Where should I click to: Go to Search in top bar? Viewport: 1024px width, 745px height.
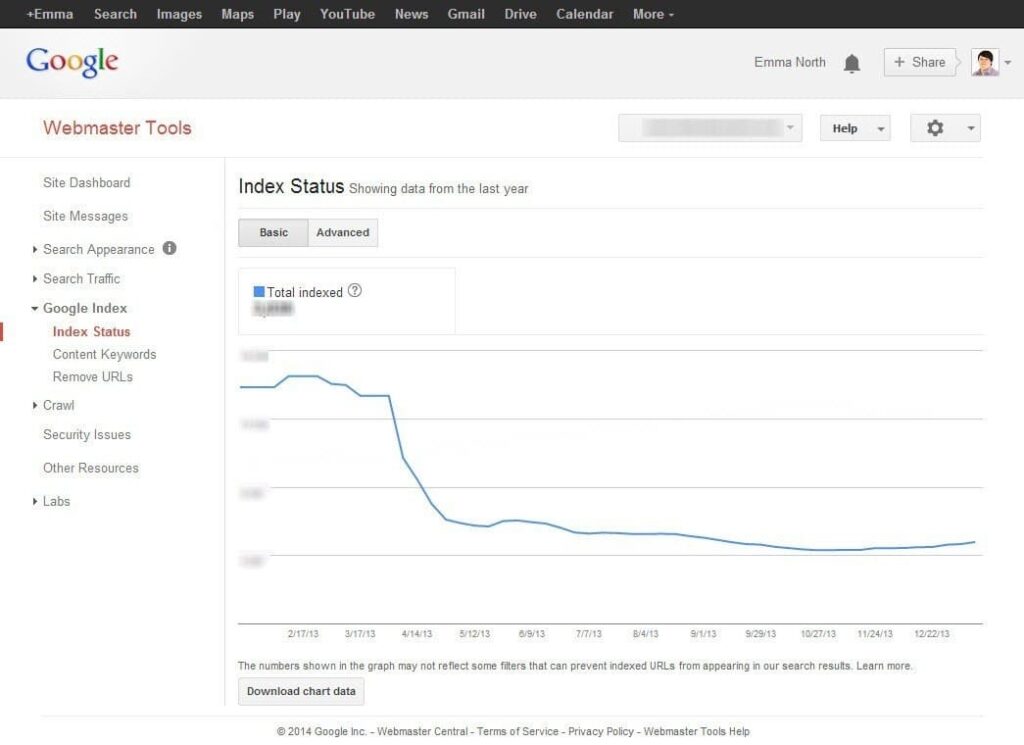tap(115, 14)
